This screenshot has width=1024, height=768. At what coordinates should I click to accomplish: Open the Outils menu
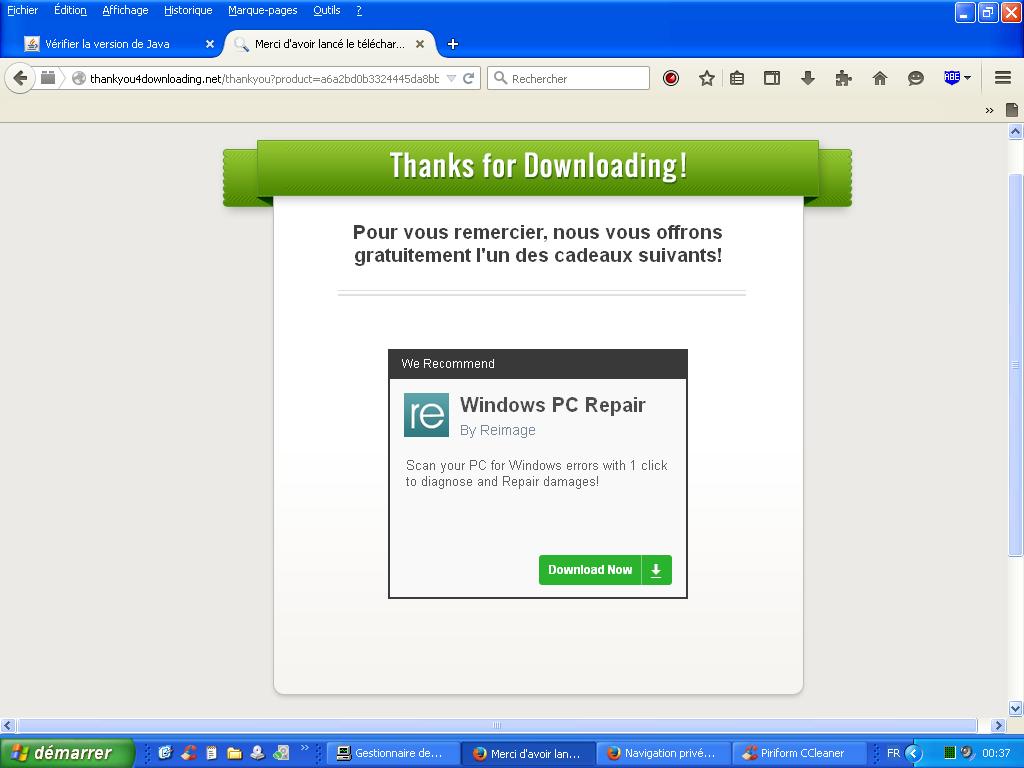tap(327, 10)
